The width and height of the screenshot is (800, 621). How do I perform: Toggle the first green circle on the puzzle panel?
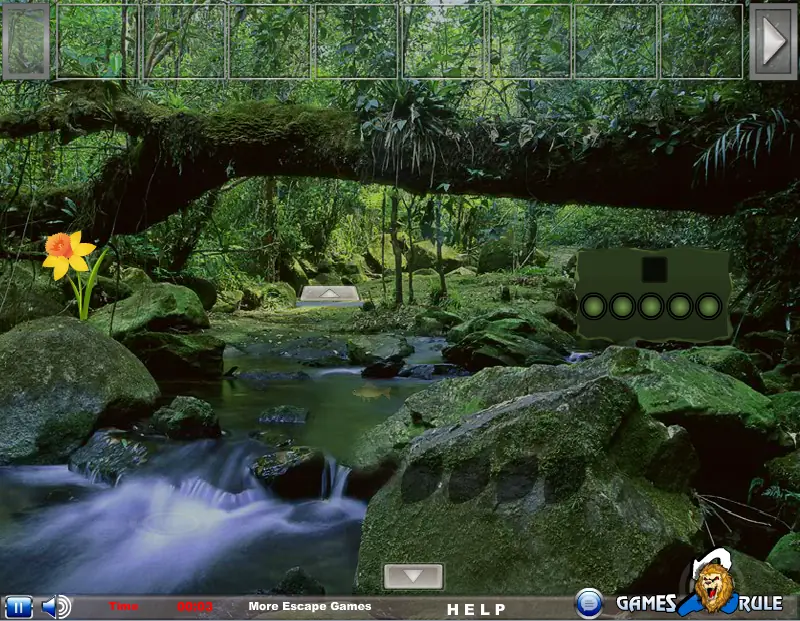coord(594,307)
